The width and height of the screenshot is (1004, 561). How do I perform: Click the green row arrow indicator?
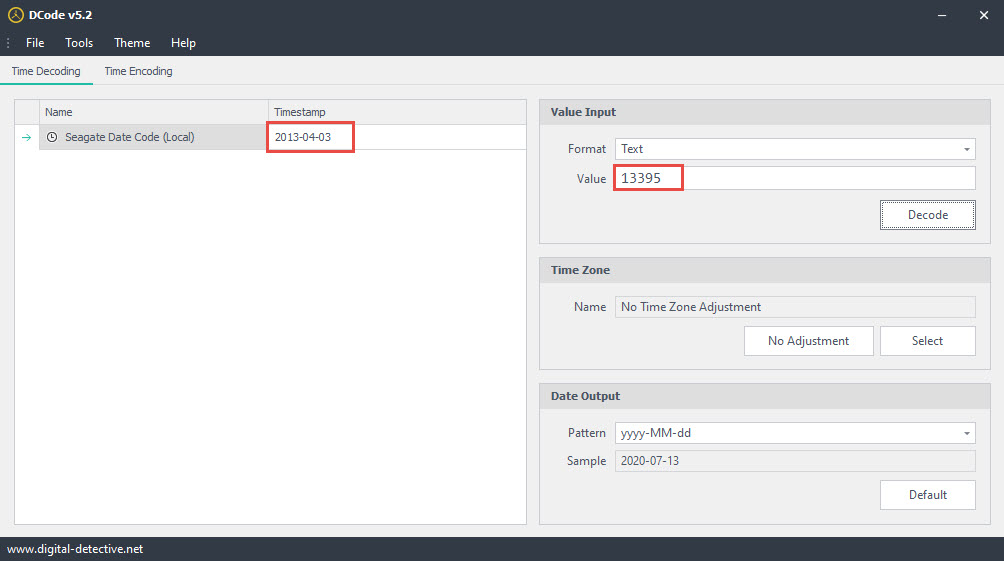tap(26, 137)
